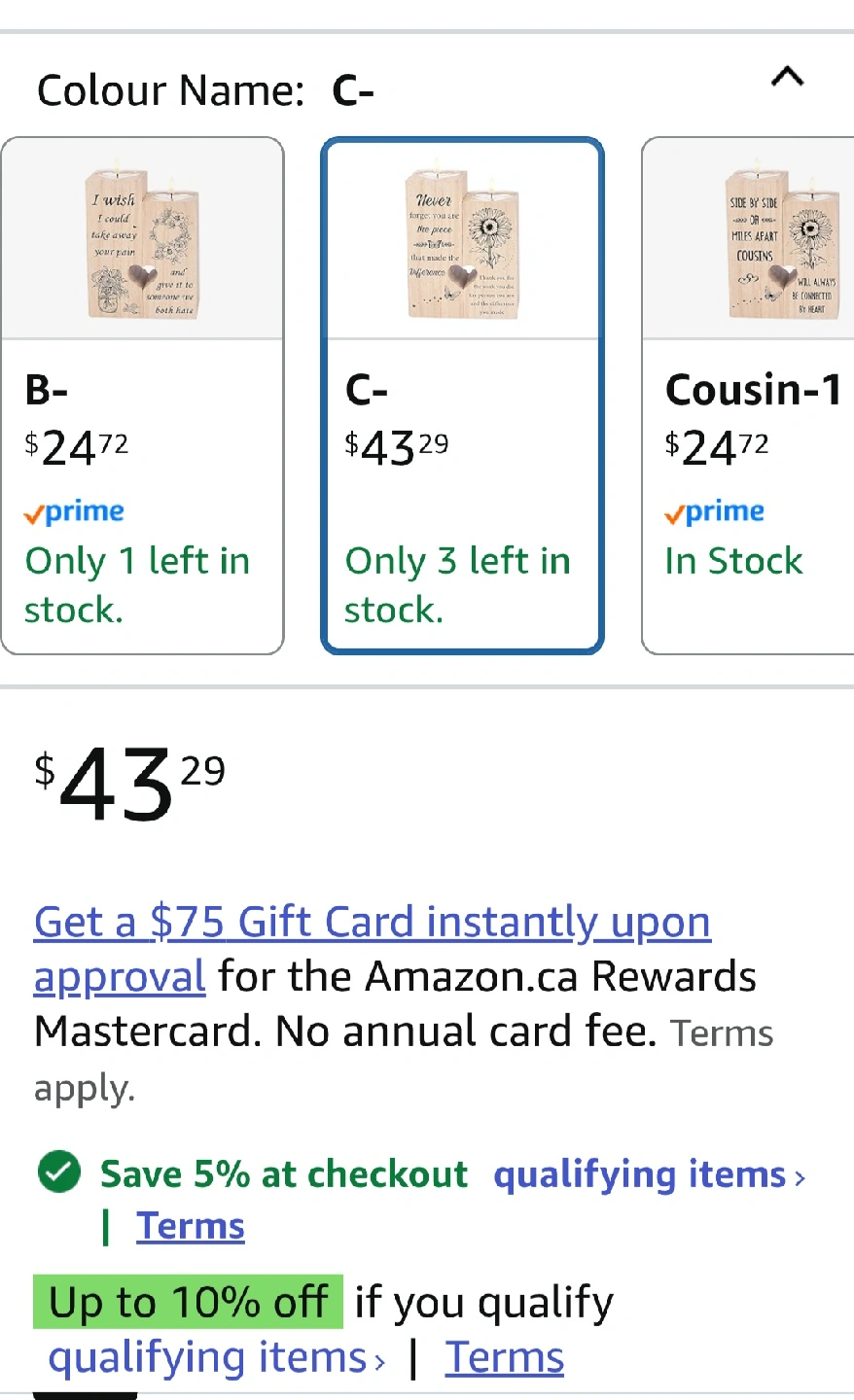Collapse the Colour Name chevron
The height and width of the screenshot is (1400, 854).
[x=787, y=77]
